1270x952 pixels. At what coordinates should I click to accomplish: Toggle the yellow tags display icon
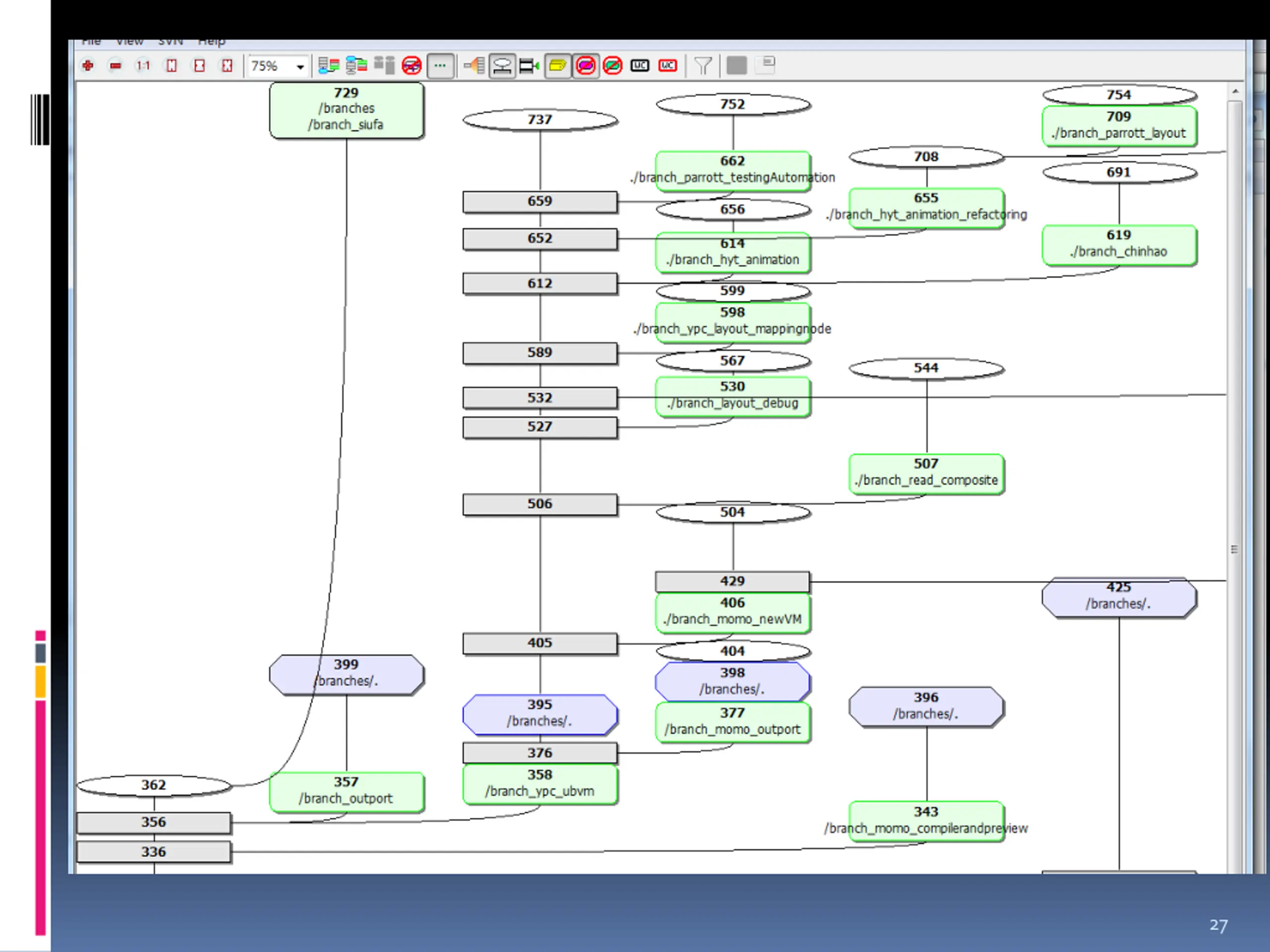(558, 65)
